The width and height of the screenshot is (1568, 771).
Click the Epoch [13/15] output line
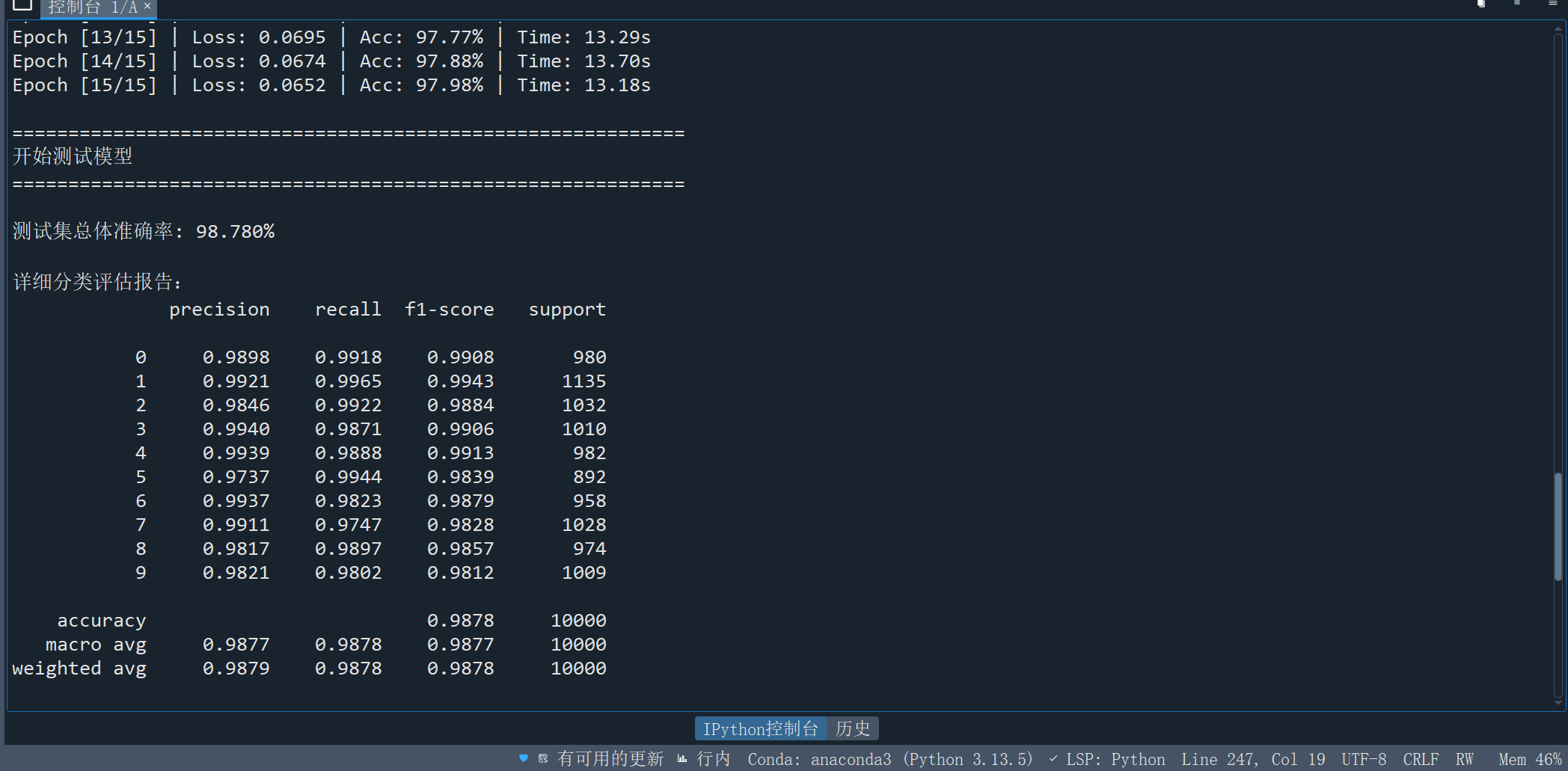(x=331, y=37)
